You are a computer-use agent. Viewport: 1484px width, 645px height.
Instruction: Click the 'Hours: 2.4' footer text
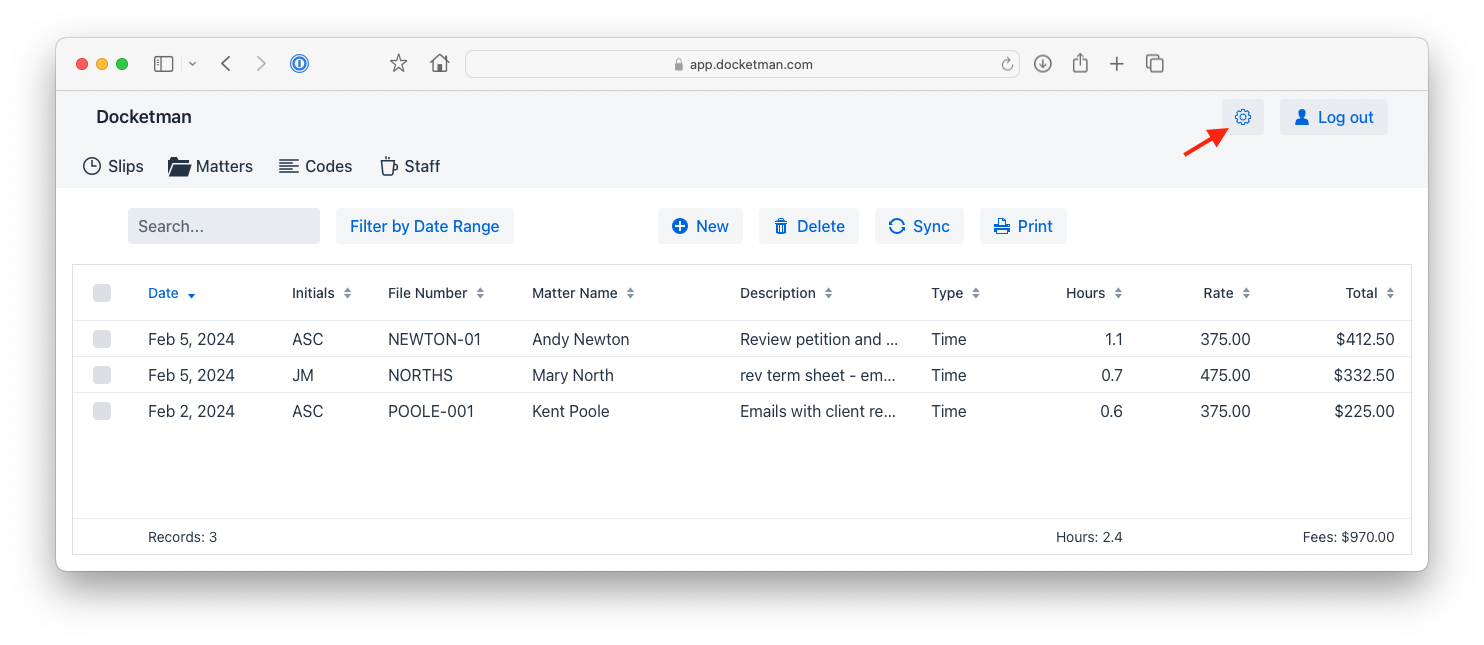tap(1089, 537)
